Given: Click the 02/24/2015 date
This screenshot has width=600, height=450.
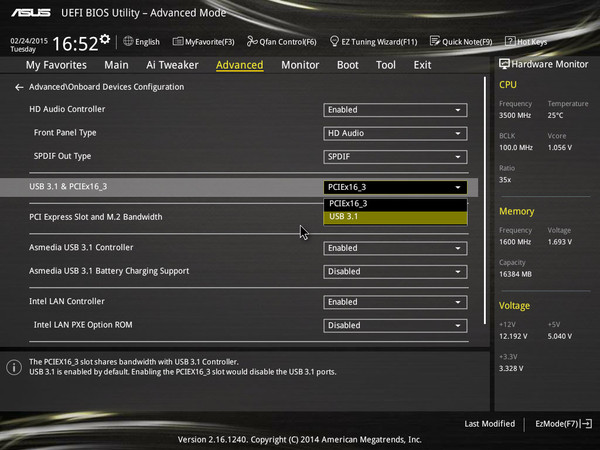Looking at the screenshot, I should tap(29, 41).
